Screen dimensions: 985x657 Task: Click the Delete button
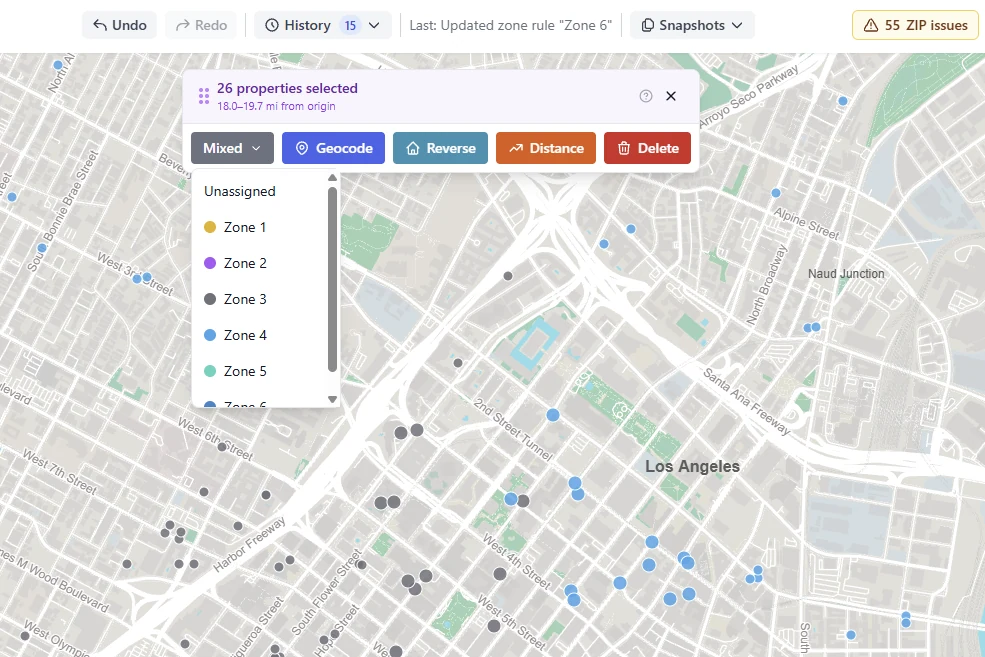[x=648, y=148]
